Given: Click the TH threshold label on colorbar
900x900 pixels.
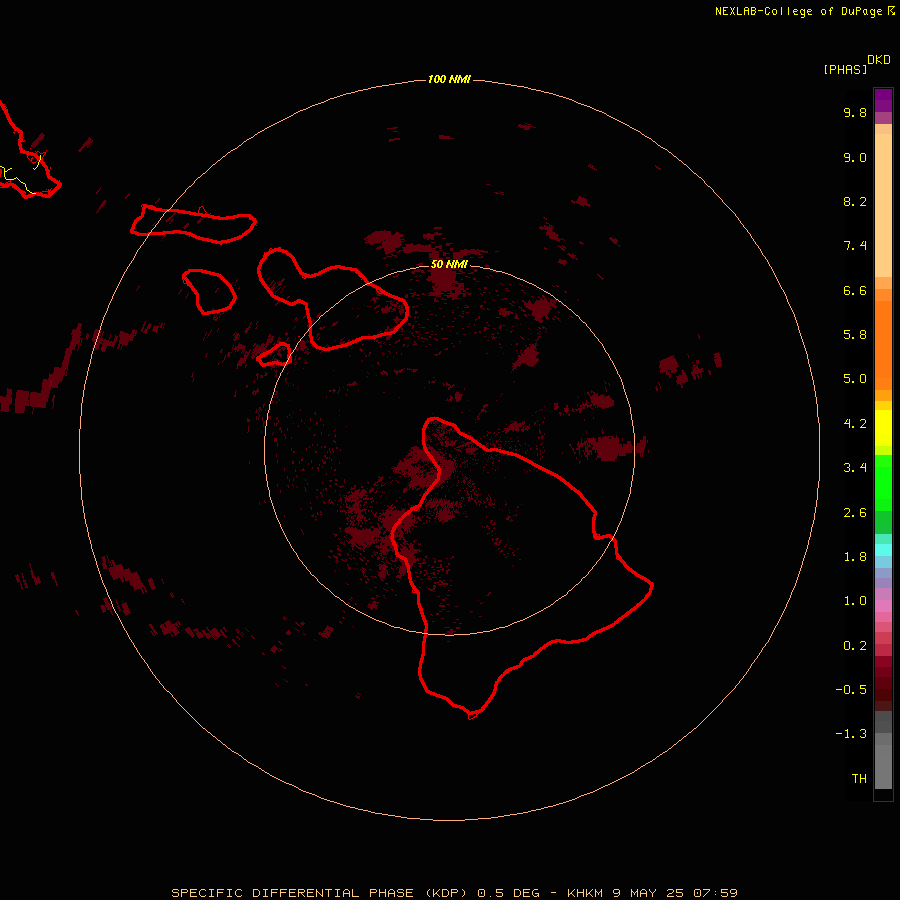Looking at the screenshot, I should (859, 779).
